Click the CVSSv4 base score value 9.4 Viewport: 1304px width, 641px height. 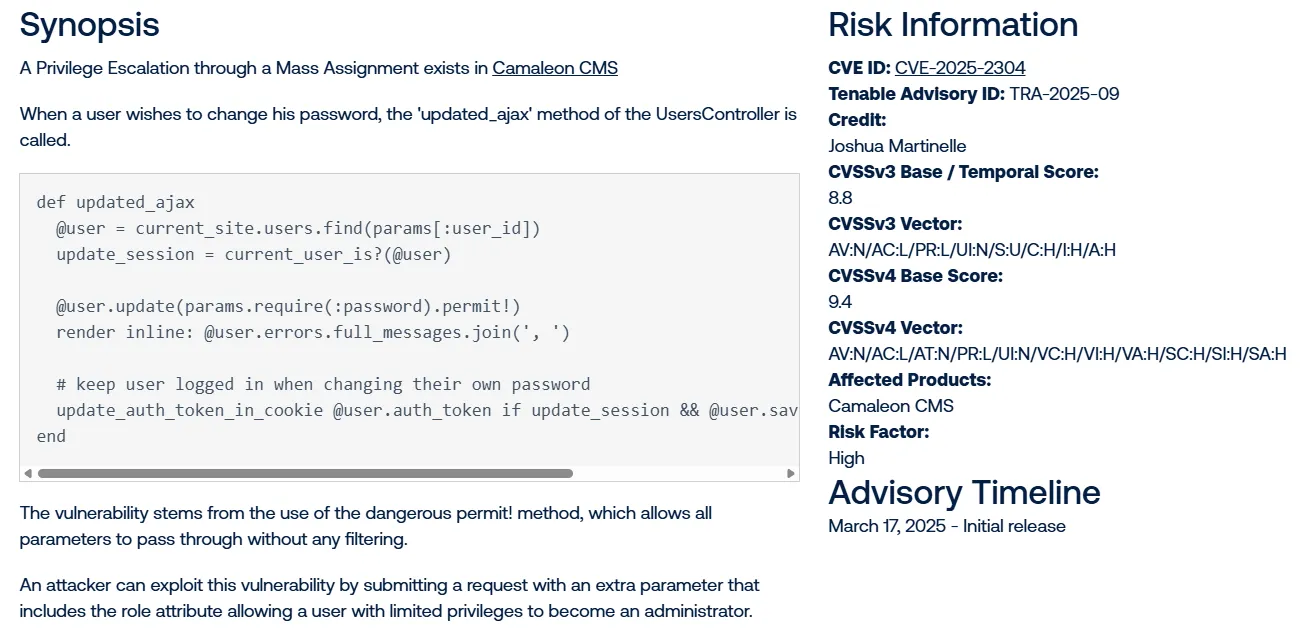[x=841, y=302]
